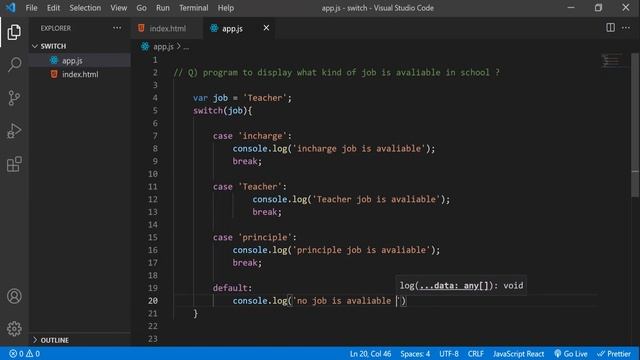Click the 'incharge job is avaliable' log line

coord(334,148)
